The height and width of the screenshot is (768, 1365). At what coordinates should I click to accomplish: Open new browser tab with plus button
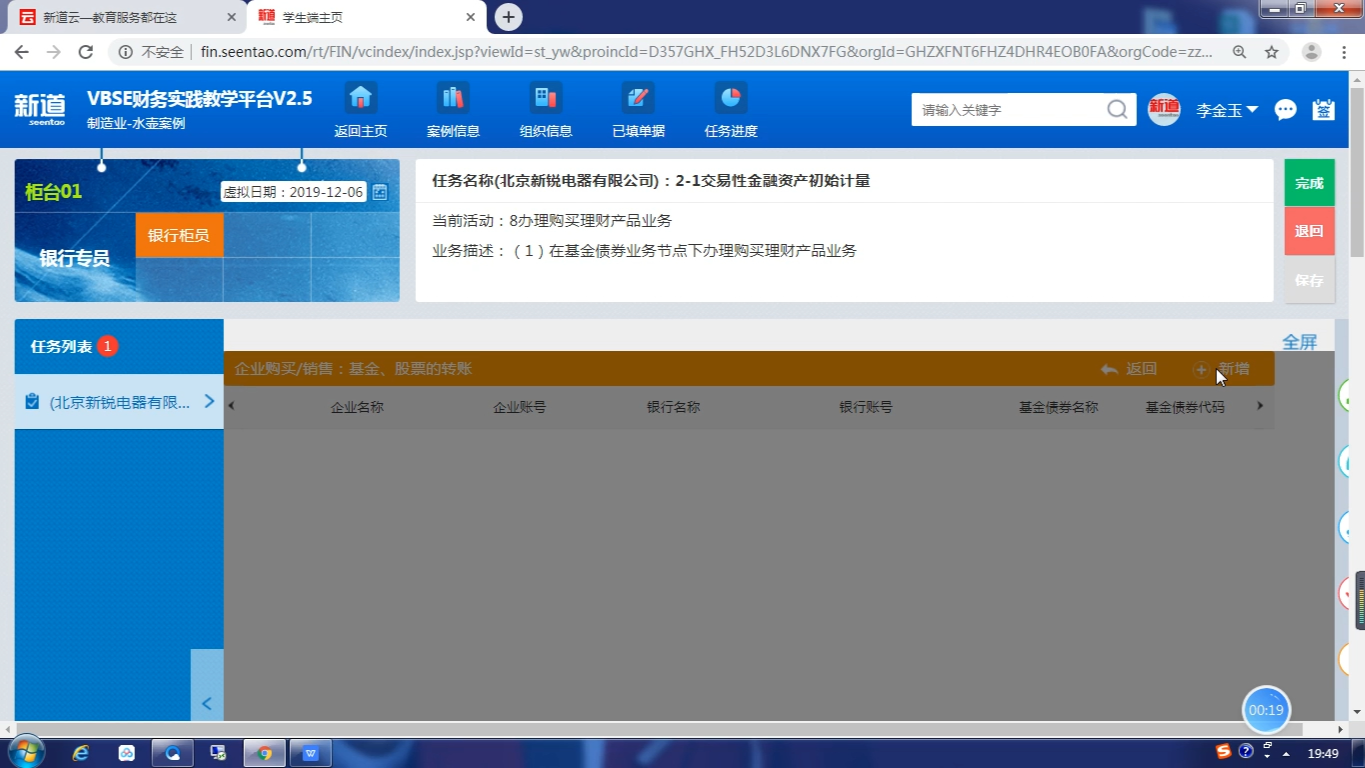[x=508, y=17]
